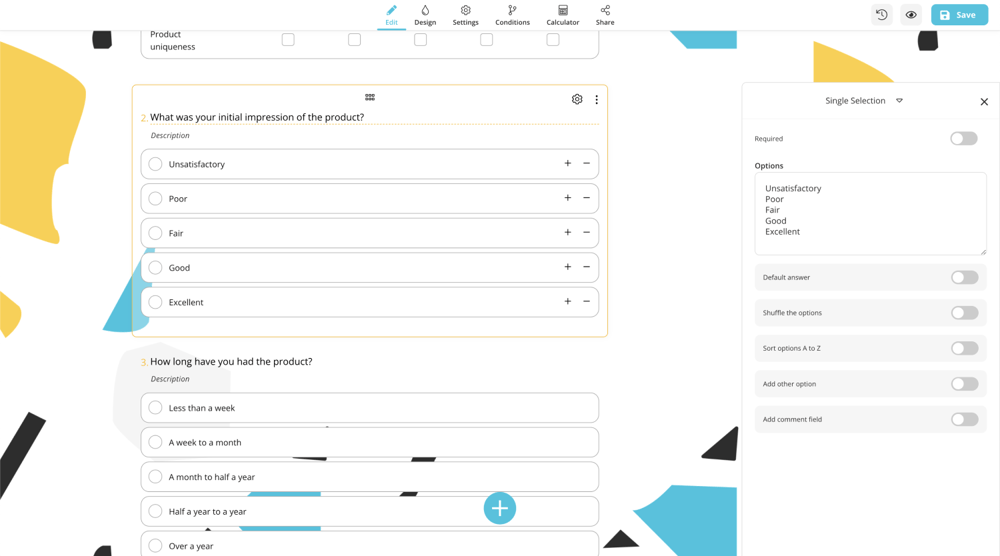The width and height of the screenshot is (1000, 556).
Task: Click the blue add question button
Action: 500,508
